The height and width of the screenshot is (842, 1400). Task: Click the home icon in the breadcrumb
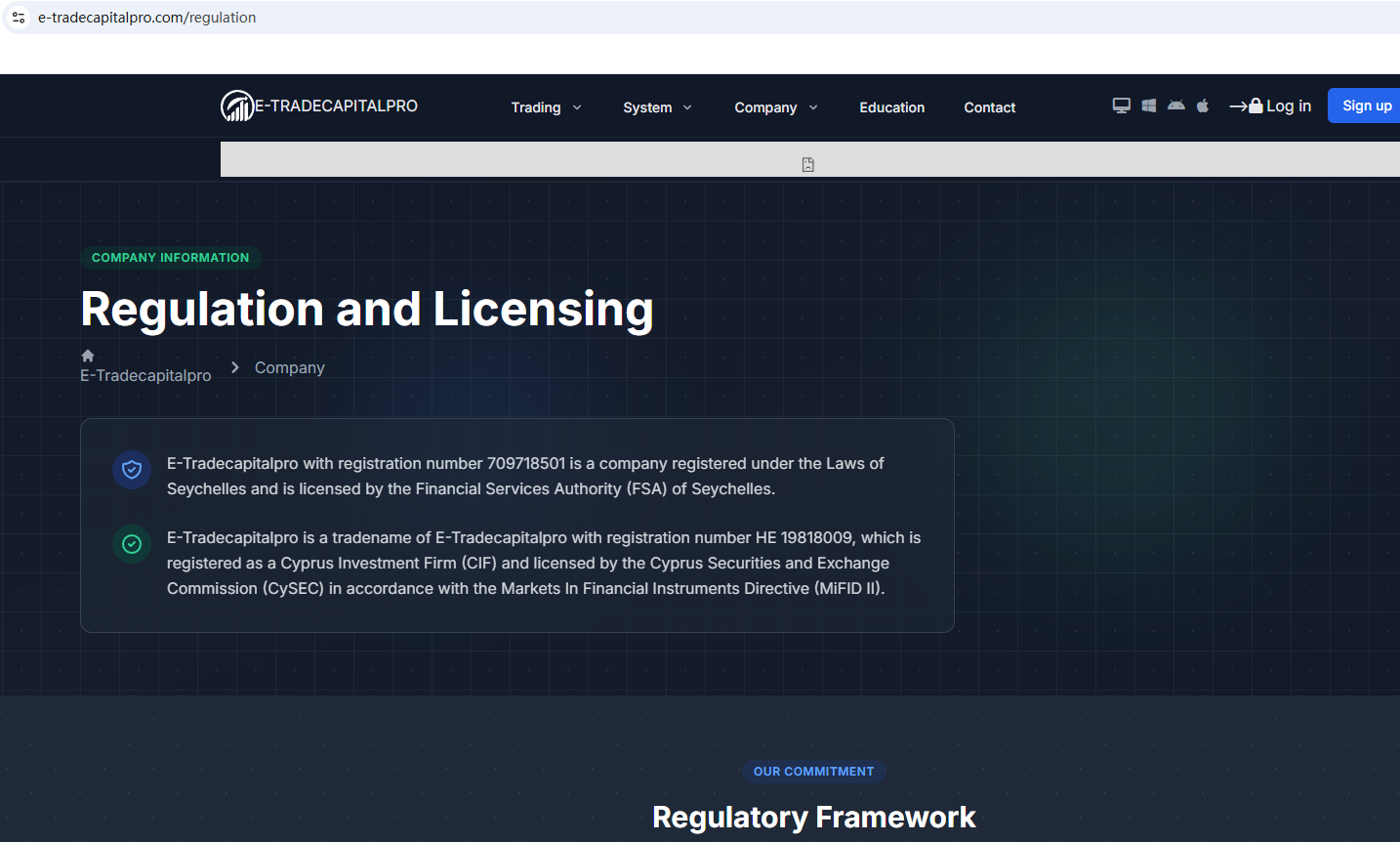pyautogui.click(x=88, y=356)
